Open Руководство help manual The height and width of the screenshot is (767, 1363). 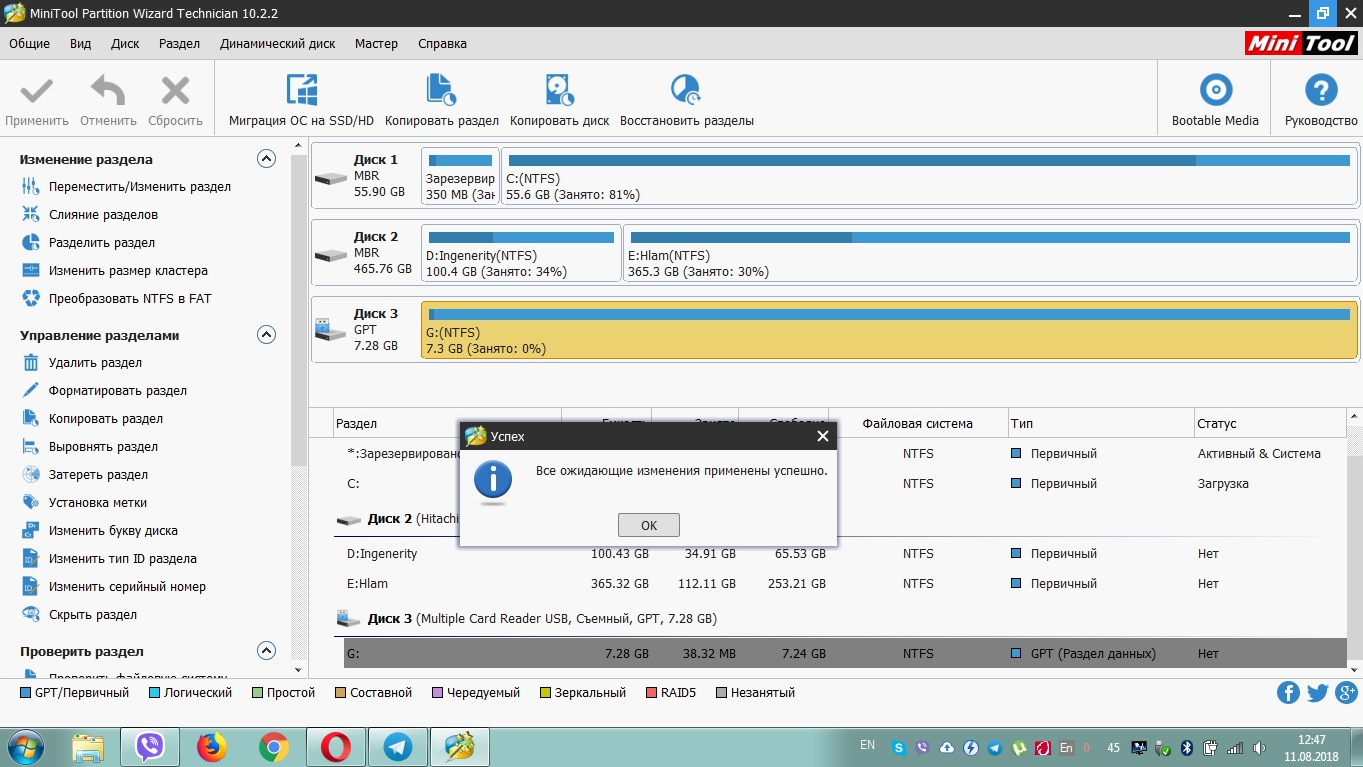point(1321,101)
